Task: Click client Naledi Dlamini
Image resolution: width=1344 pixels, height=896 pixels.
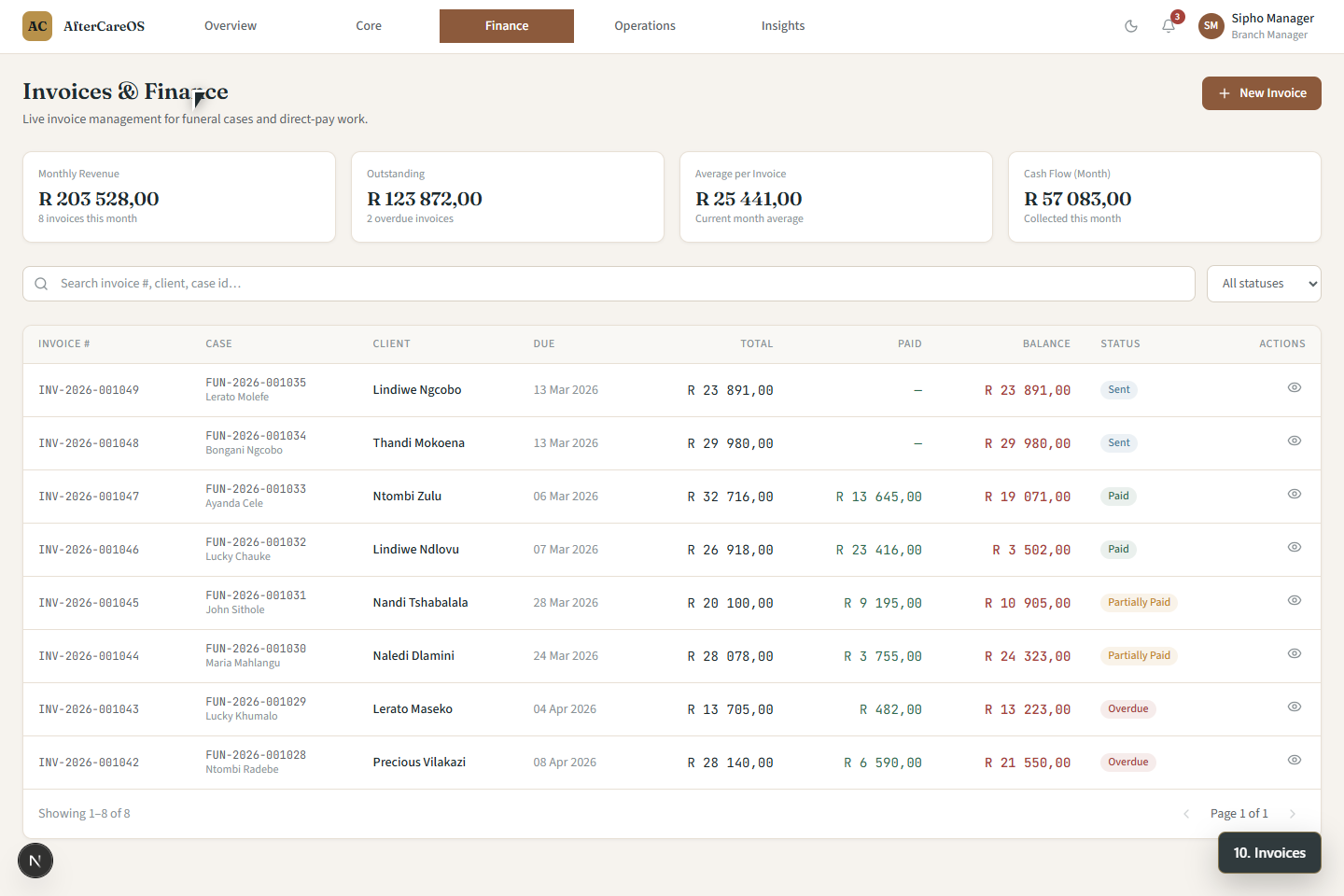Action: 413,656
